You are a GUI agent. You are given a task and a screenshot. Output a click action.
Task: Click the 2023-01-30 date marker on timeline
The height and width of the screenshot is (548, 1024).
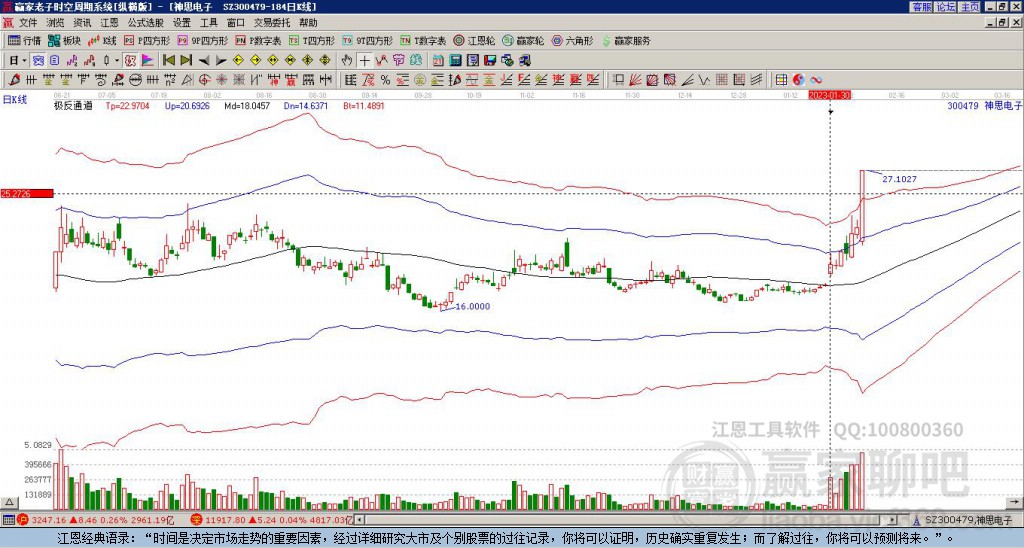[831, 95]
